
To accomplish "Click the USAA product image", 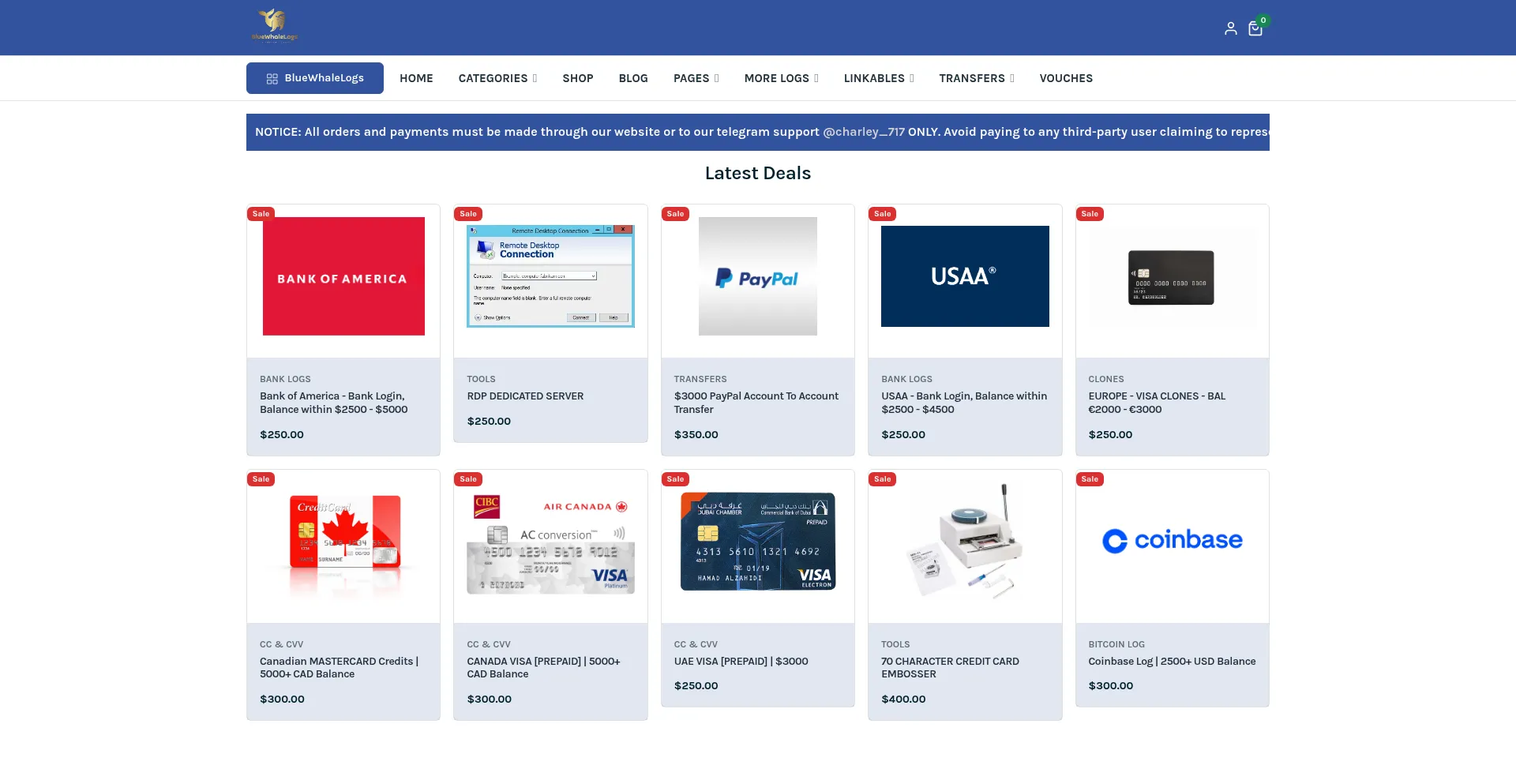I will pos(965,276).
